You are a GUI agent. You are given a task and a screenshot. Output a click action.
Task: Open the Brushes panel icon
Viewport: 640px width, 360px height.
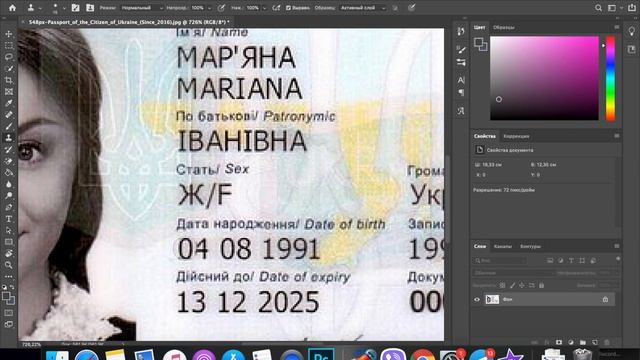pos(461,50)
